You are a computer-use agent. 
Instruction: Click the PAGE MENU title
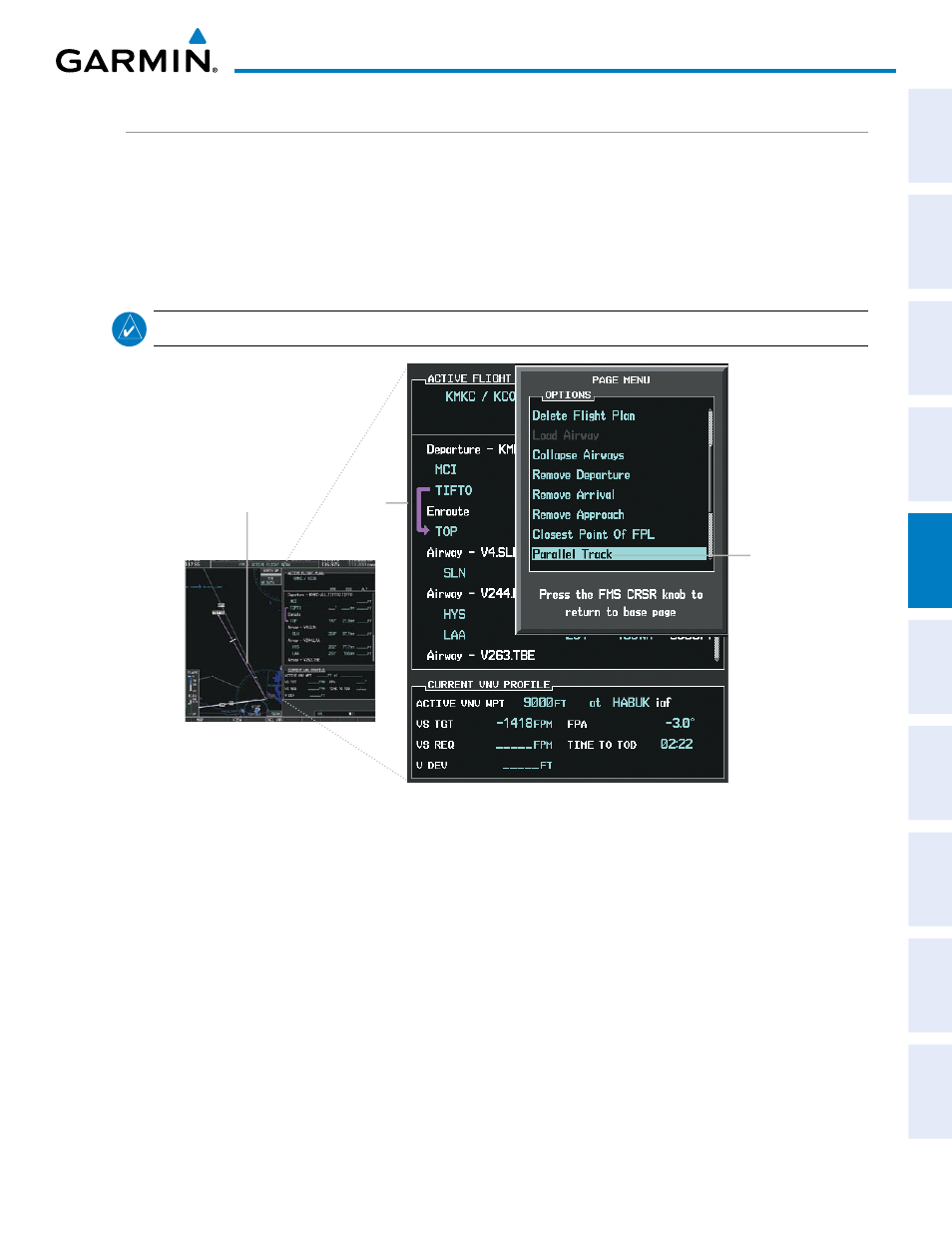[621, 380]
